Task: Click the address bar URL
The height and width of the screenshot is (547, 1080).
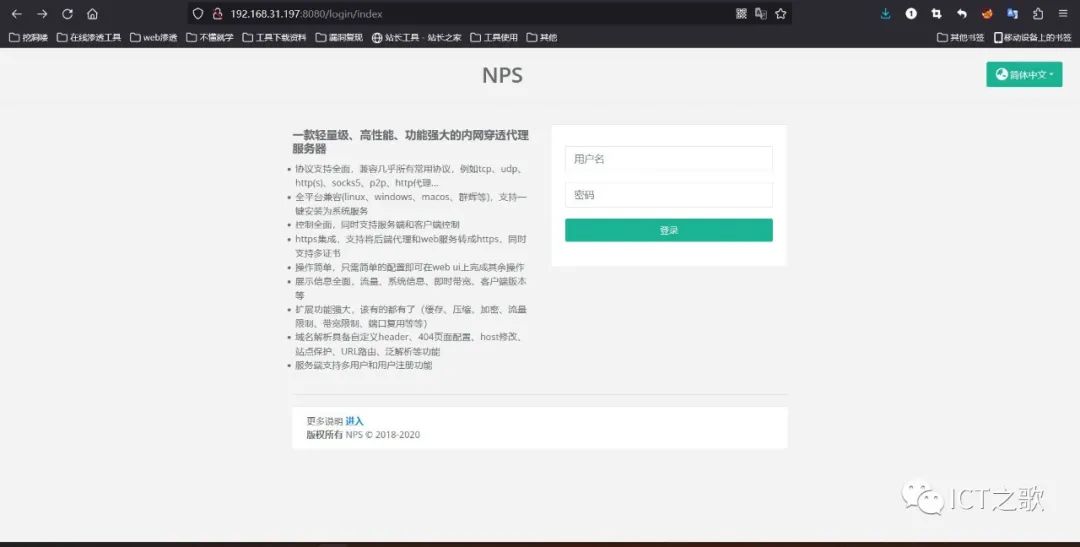Action: (x=307, y=14)
